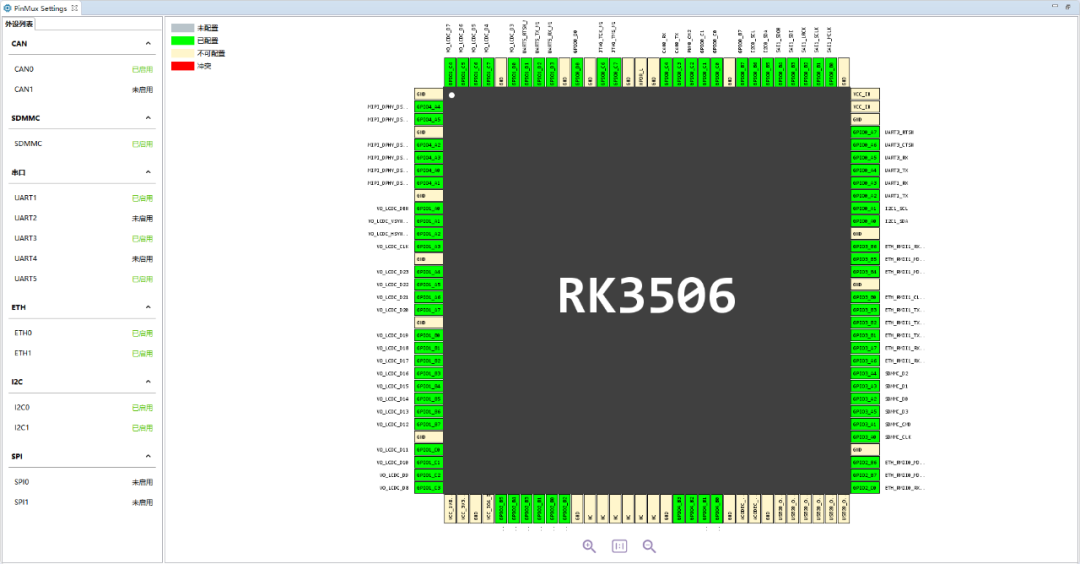Image resolution: width=1080 pixels, height=564 pixels.
Task: Click the VO_LCDC_D12 signal label
Action: click(393, 424)
